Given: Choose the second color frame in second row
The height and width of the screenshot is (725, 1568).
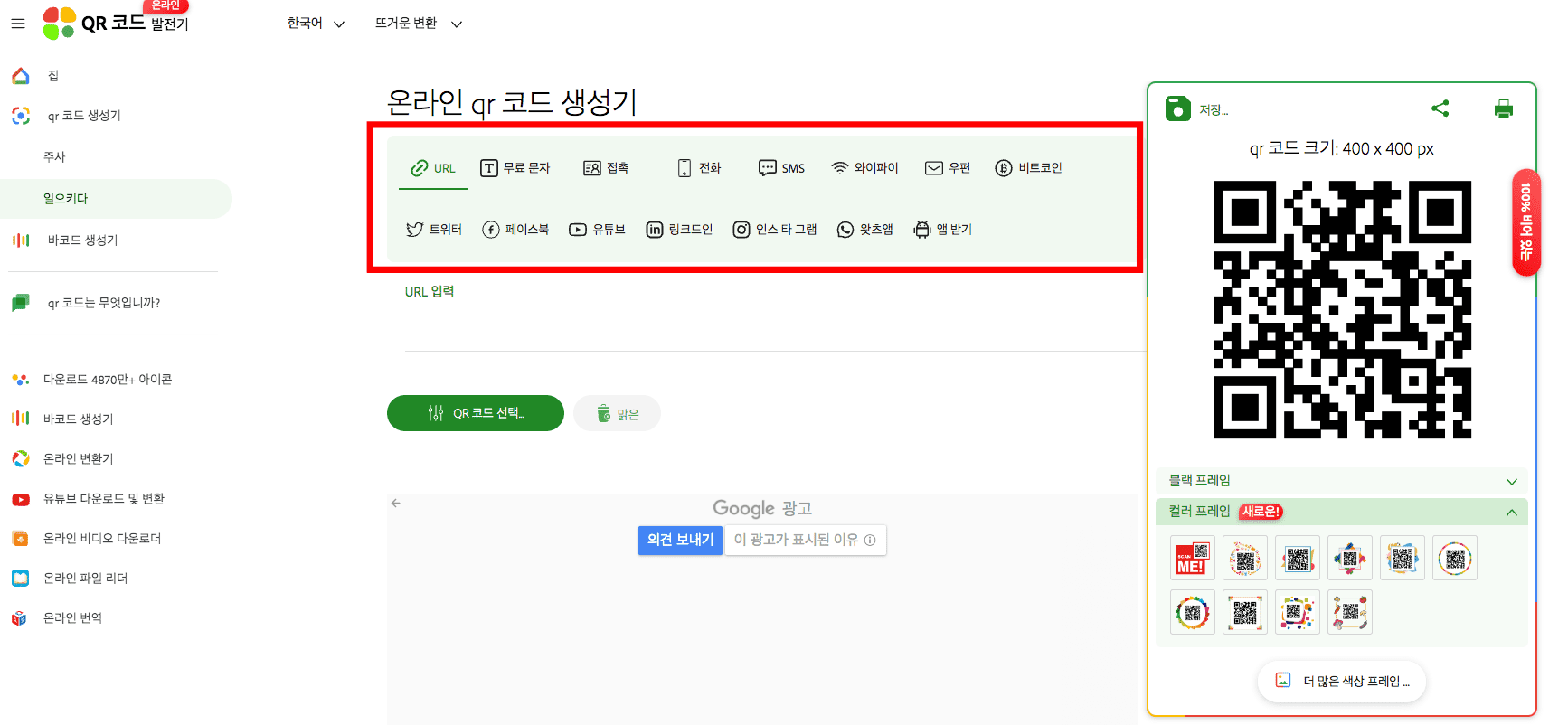Looking at the screenshot, I should click(x=1245, y=612).
